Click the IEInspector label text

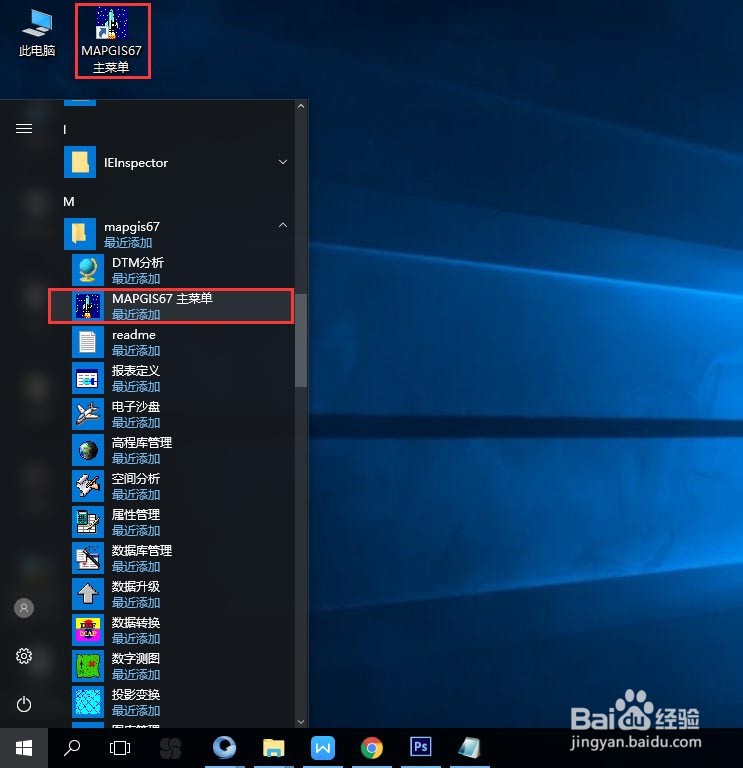136,163
